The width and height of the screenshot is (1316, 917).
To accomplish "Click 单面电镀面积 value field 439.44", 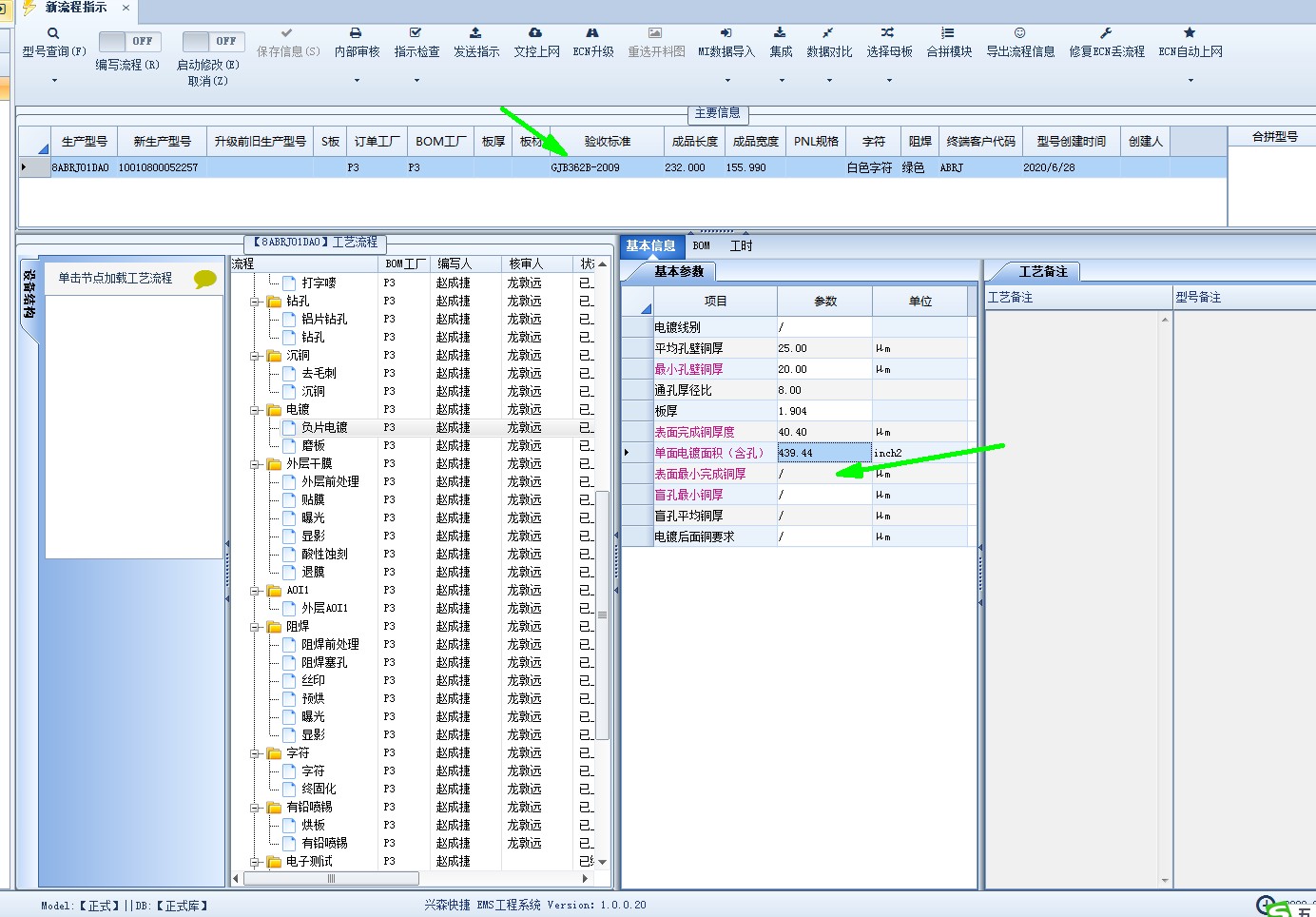I will pos(824,453).
